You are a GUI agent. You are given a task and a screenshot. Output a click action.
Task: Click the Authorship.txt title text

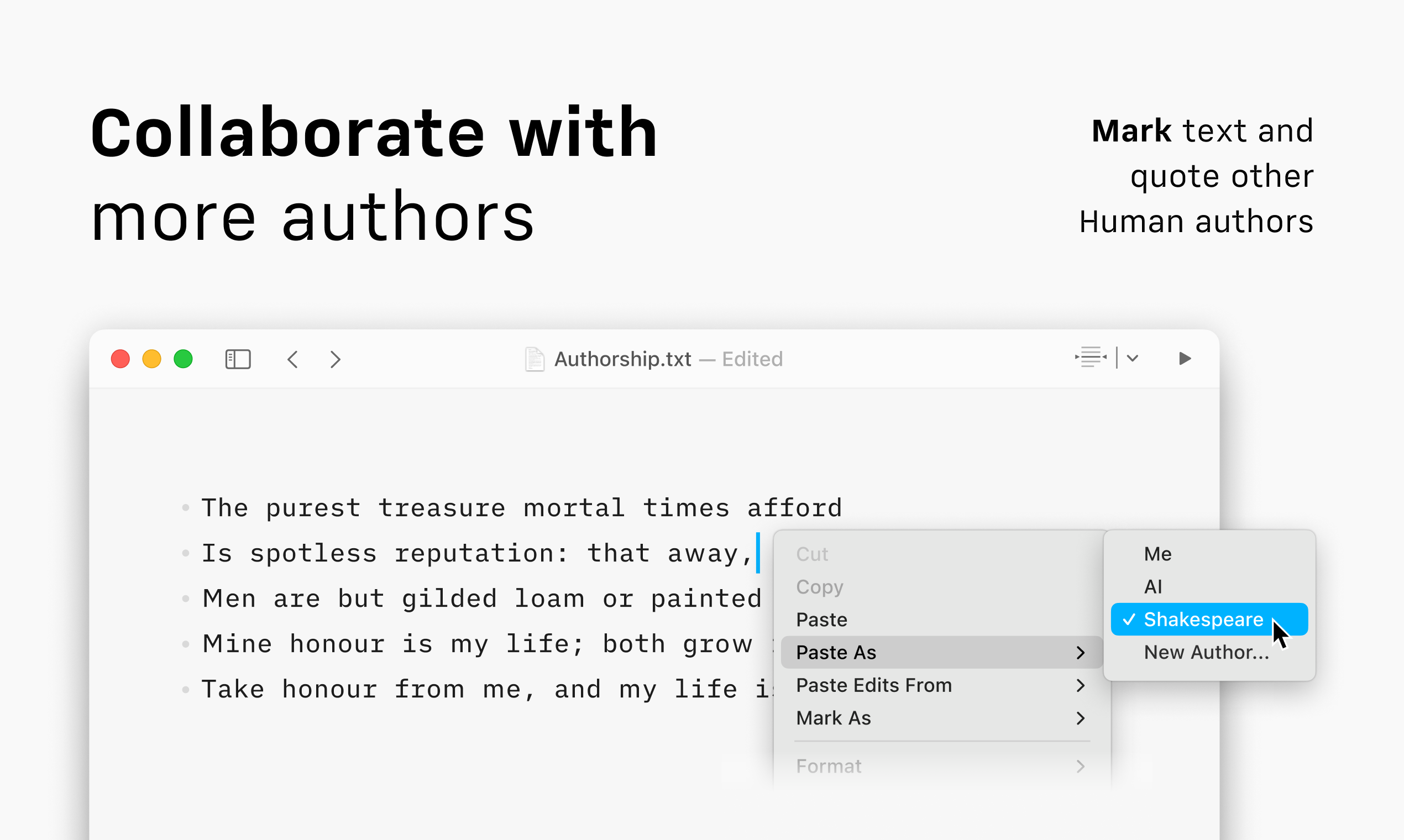(623, 359)
